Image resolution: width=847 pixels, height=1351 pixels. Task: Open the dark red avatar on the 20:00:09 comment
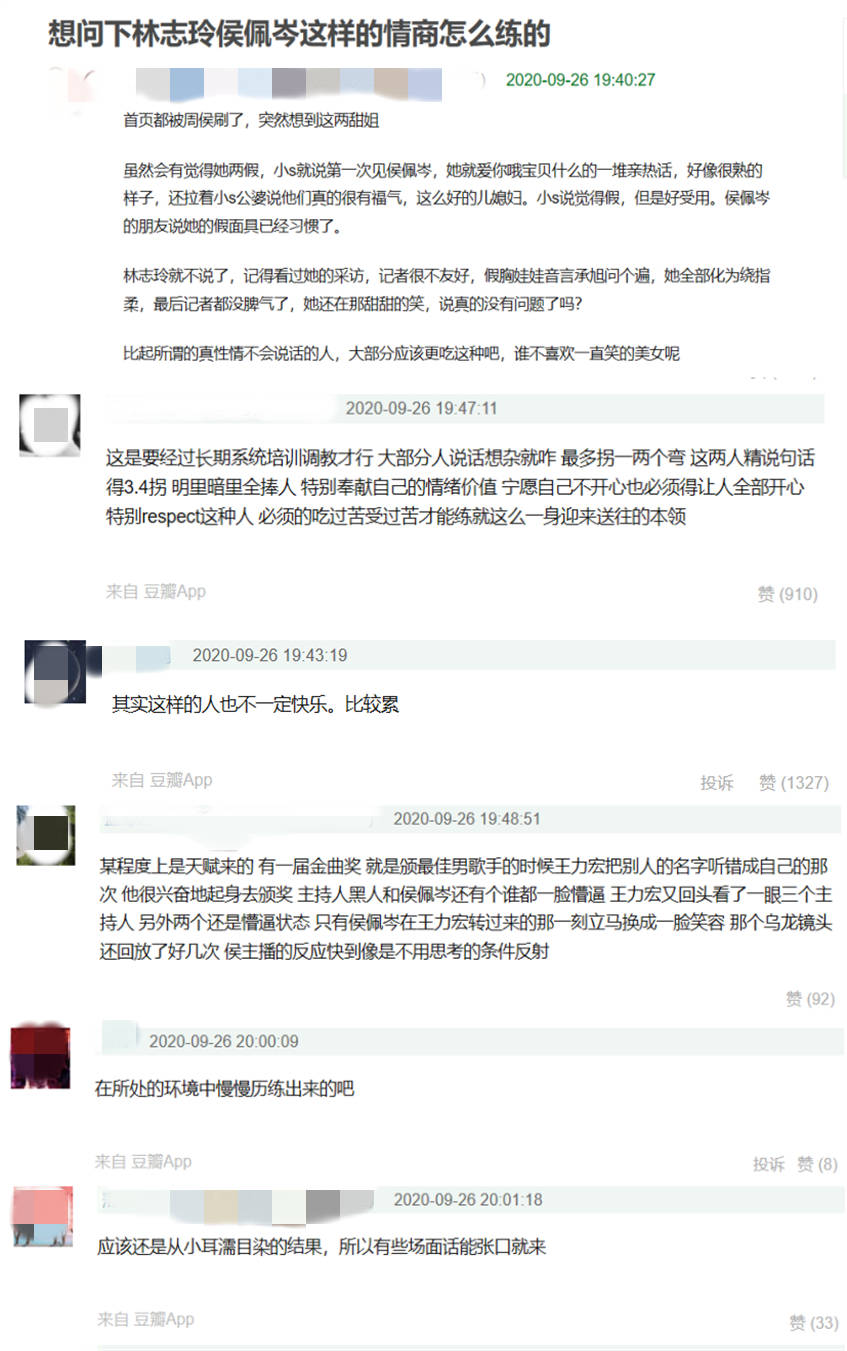point(40,1057)
